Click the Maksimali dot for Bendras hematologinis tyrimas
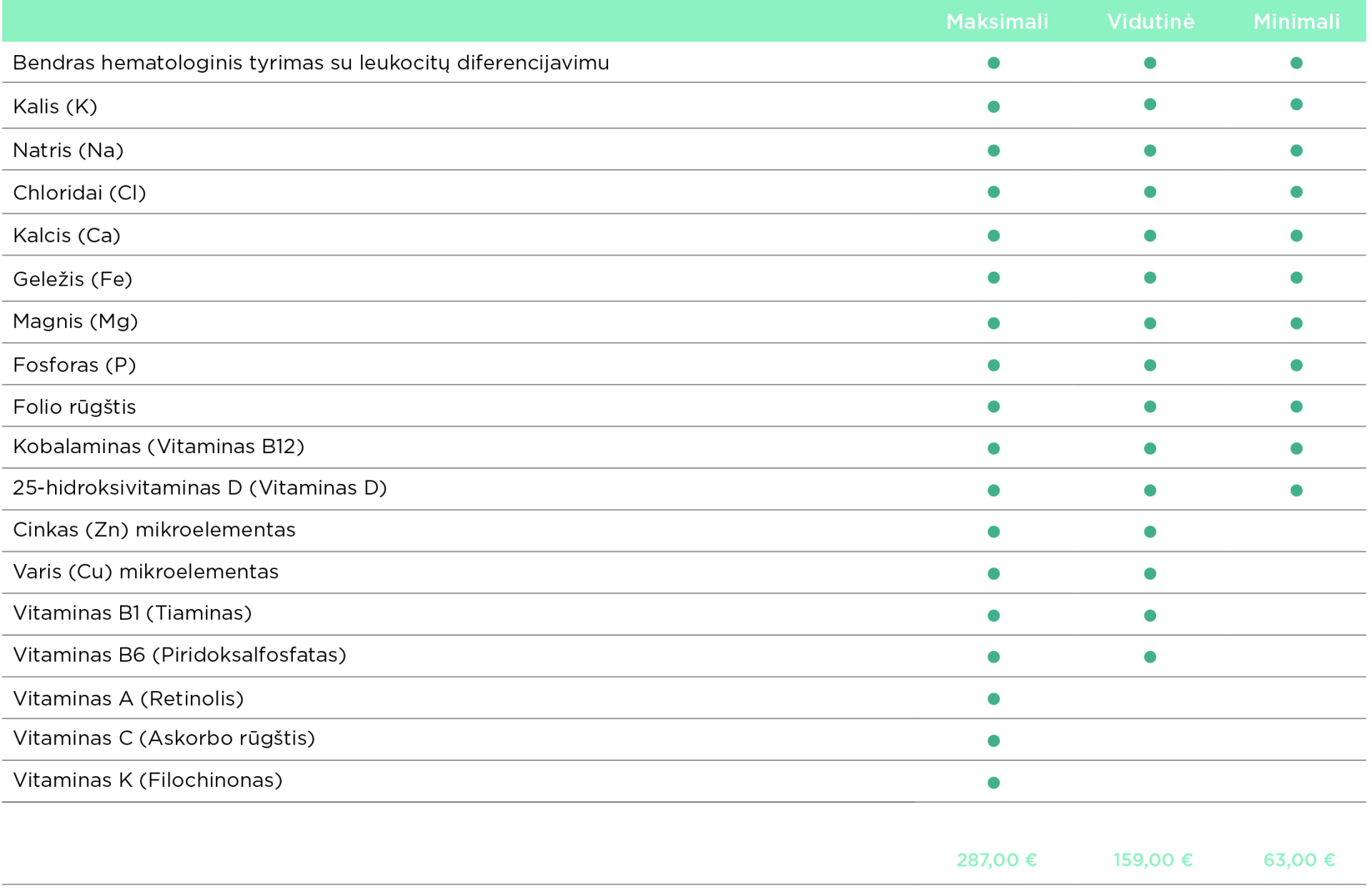1372x892 pixels. pyautogui.click(x=993, y=63)
